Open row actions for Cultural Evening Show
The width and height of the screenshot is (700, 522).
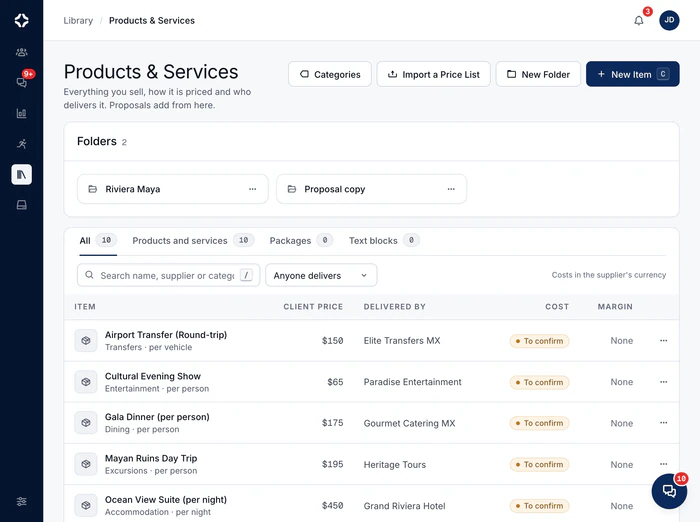pyautogui.click(x=663, y=382)
